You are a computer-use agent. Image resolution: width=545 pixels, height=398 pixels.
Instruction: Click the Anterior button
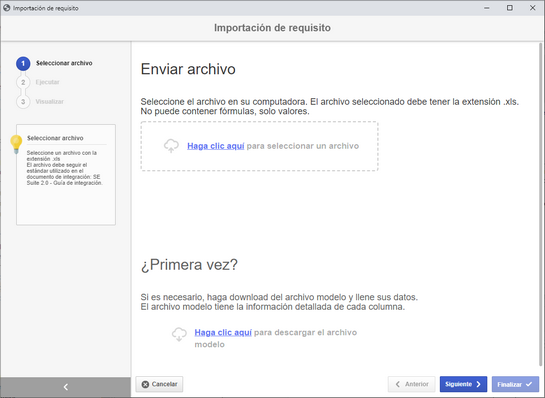(x=412, y=384)
